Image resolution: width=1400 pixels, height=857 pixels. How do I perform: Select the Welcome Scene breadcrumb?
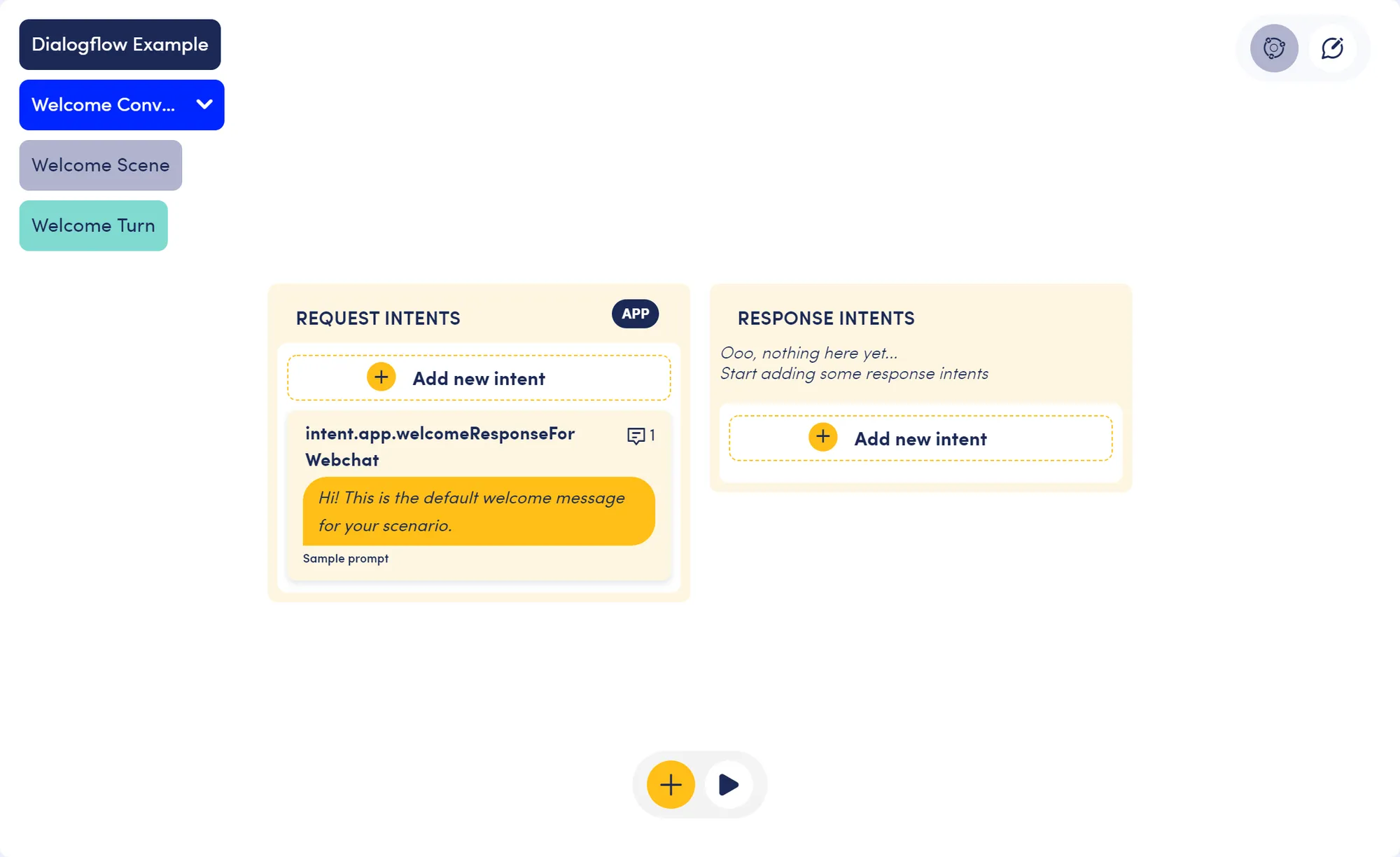coord(101,165)
